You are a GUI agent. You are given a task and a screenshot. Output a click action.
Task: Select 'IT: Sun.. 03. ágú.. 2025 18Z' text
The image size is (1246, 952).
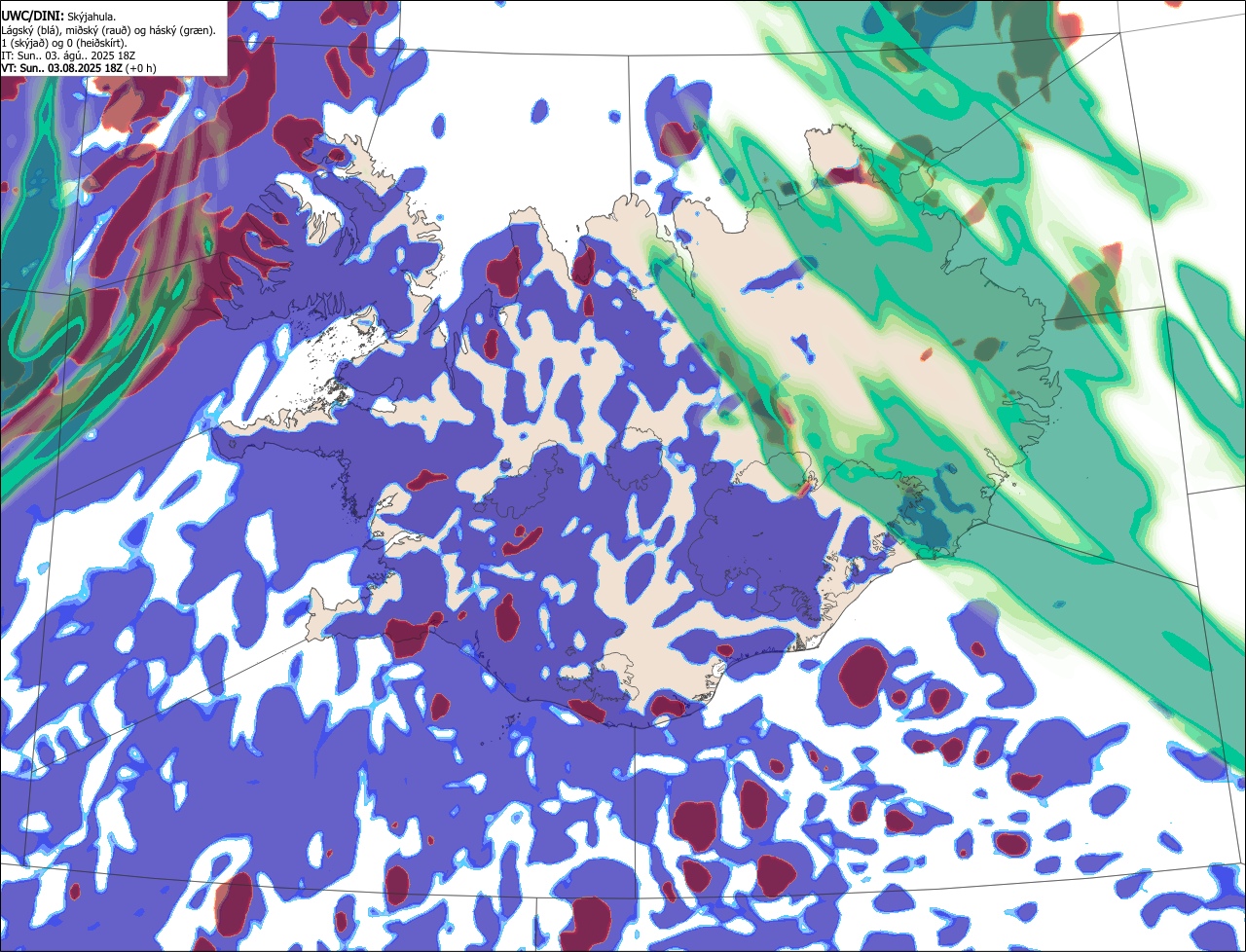pyautogui.click(x=68, y=55)
